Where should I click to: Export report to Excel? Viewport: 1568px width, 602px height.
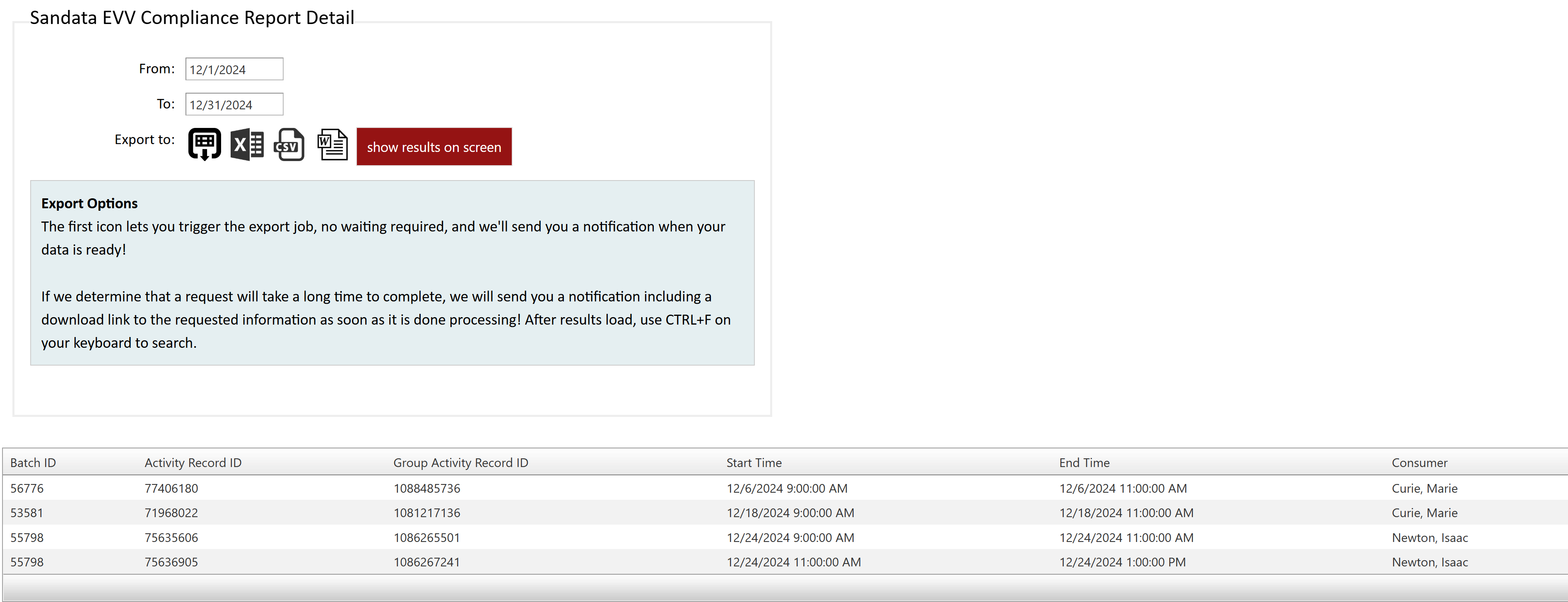pos(247,145)
